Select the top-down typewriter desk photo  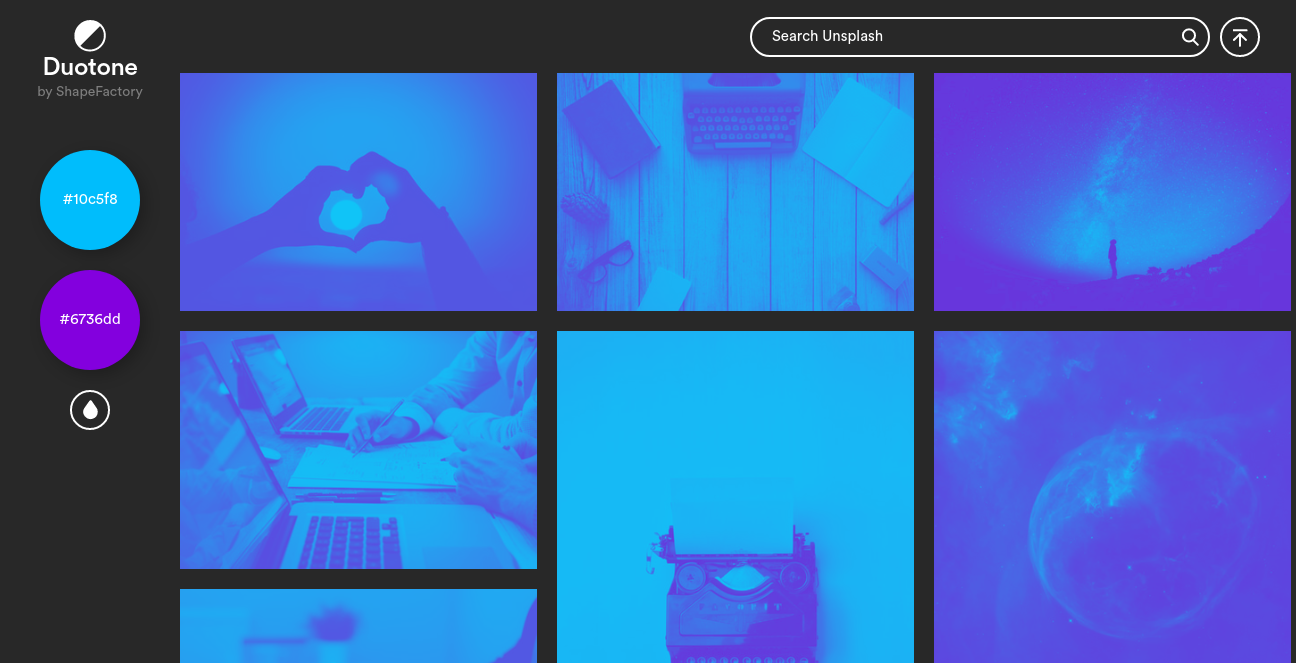pos(735,192)
